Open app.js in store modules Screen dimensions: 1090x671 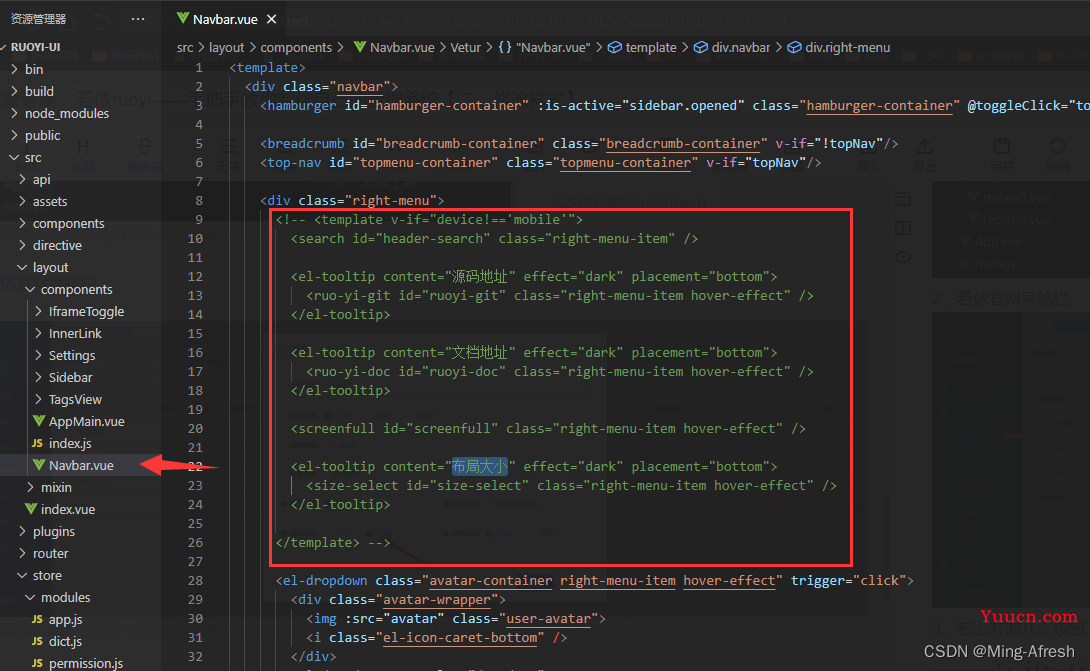(x=65, y=620)
